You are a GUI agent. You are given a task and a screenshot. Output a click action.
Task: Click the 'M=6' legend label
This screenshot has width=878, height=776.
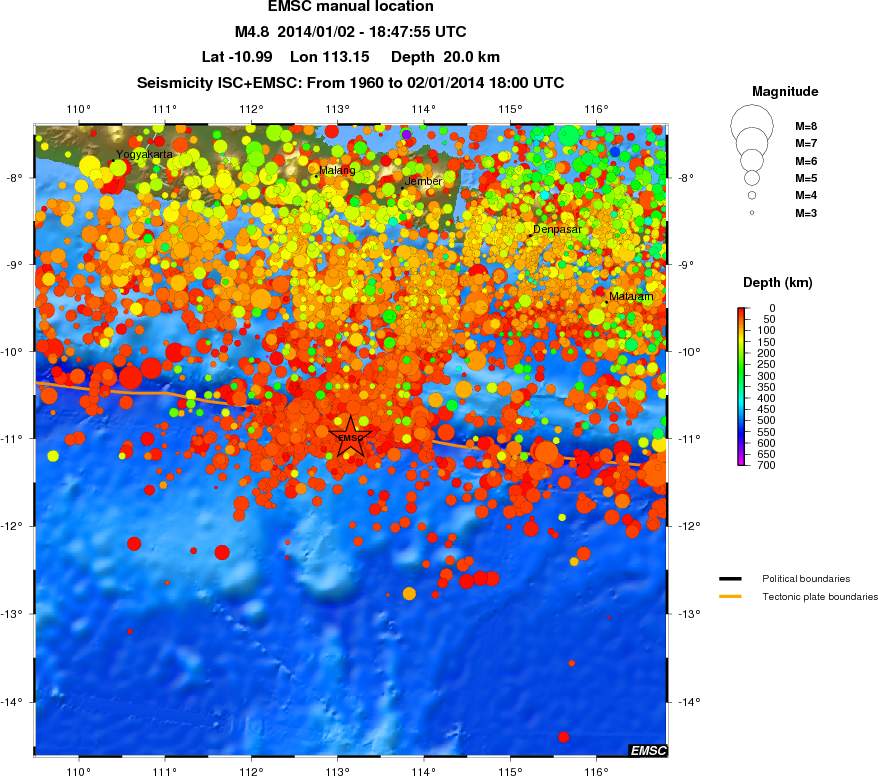point(806,161)
